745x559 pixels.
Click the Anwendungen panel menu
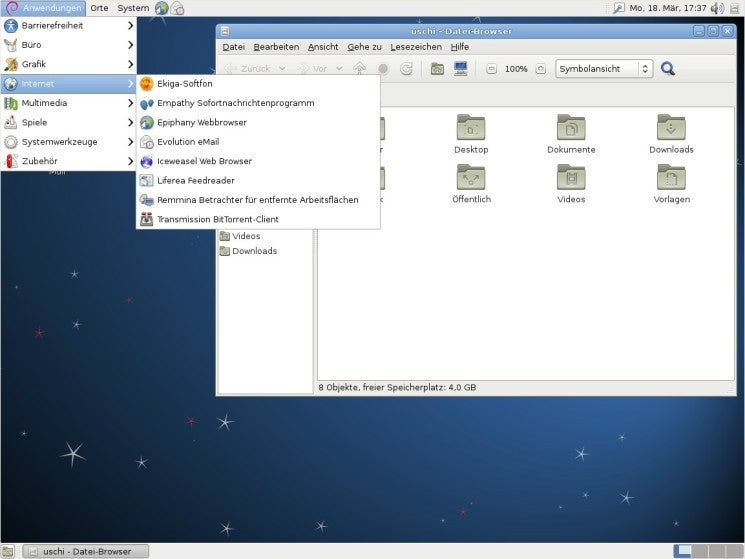click(x=44, y=8)
